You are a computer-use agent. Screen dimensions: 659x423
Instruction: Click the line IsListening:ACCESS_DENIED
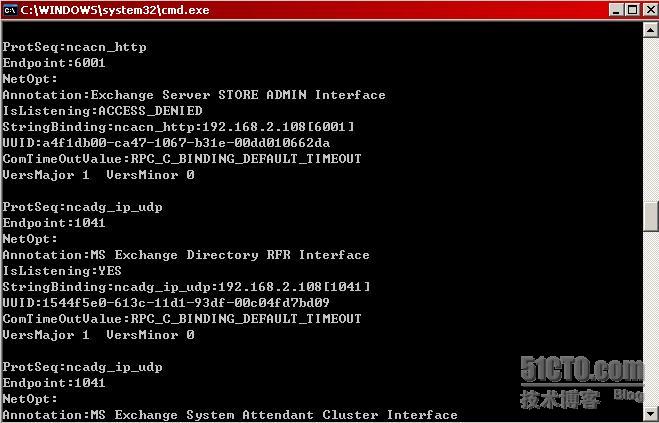pyautogui.click(x=103, y=111)
